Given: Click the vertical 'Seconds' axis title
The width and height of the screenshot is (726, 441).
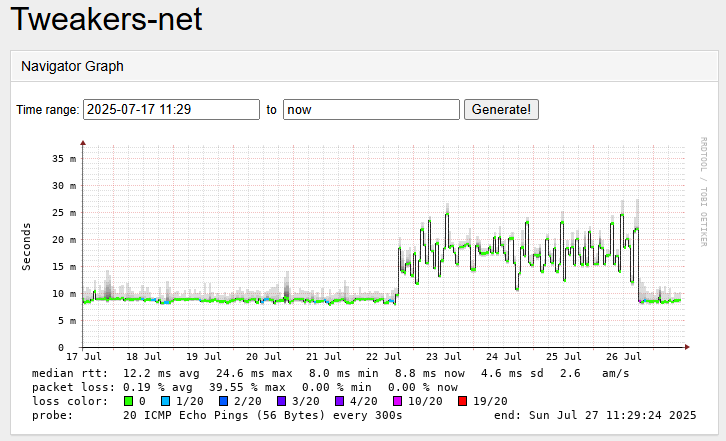Looking at the screenshot, I should pyautogui.click(x=27, y=245).
